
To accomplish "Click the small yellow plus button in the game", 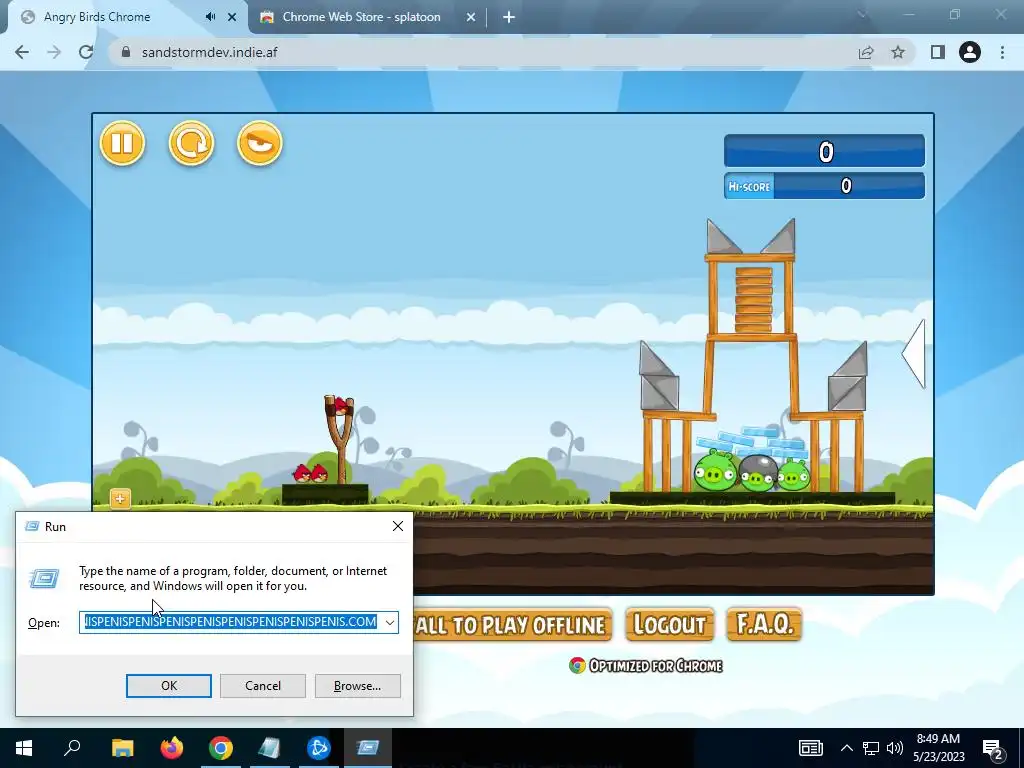I will [x=120, y=499].
